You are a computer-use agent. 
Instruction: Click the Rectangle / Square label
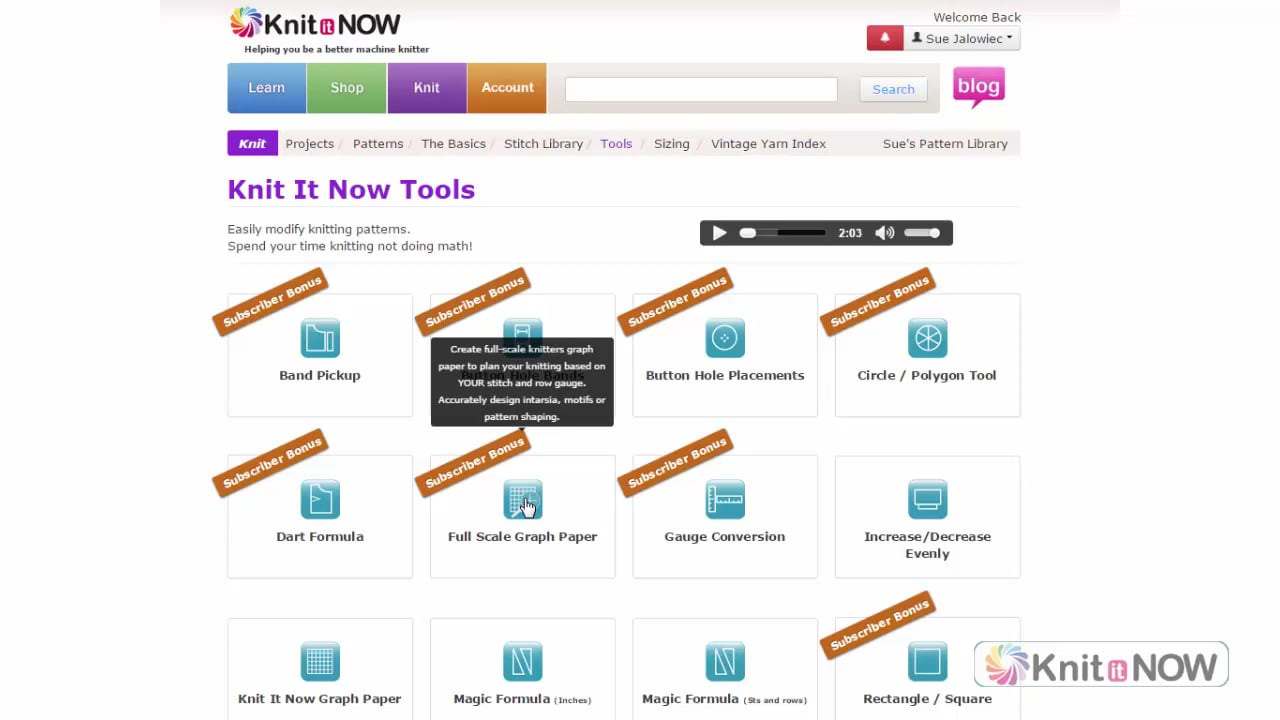click(927, 699)
